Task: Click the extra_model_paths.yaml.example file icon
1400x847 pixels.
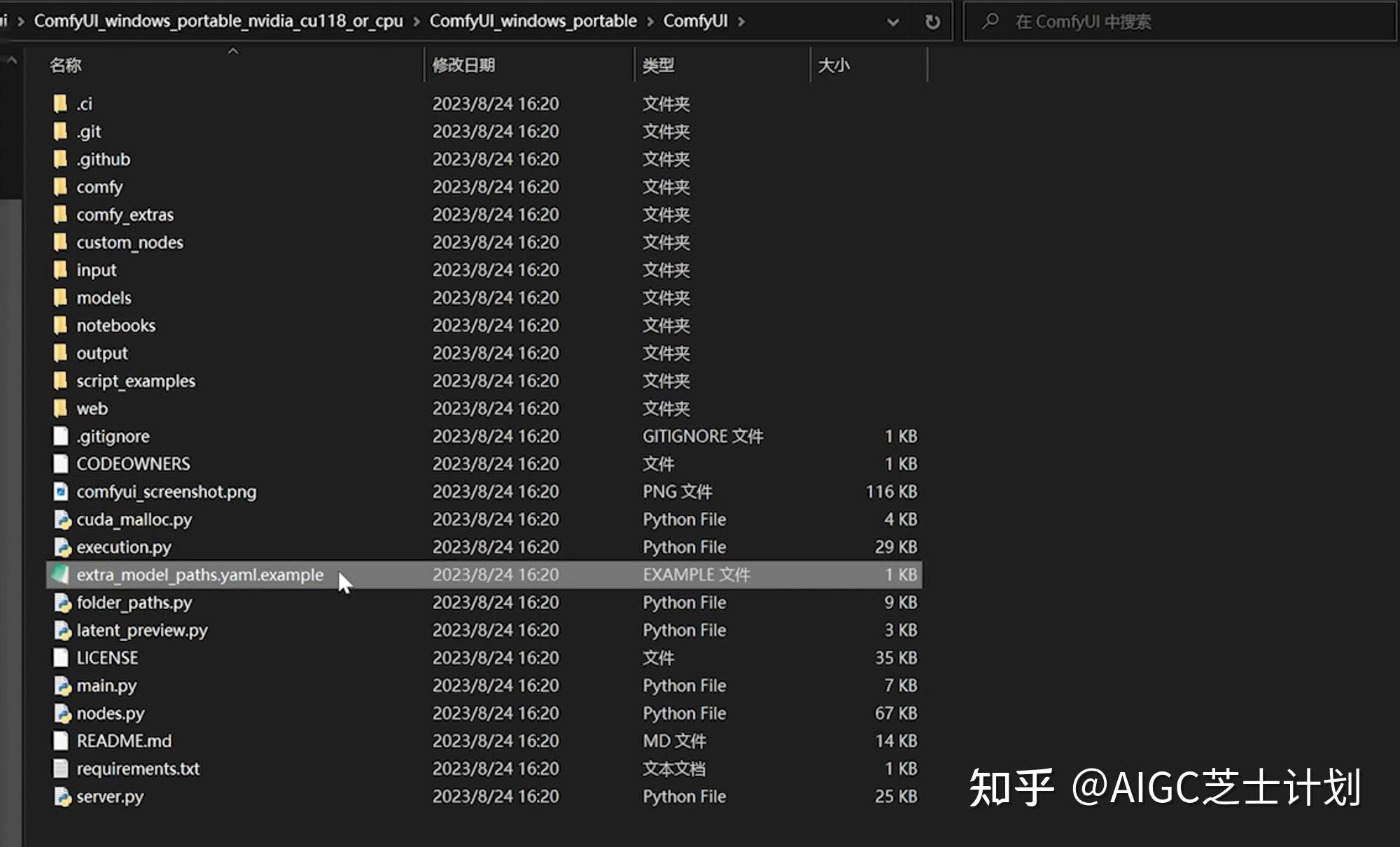Action: tap(61, 575)
